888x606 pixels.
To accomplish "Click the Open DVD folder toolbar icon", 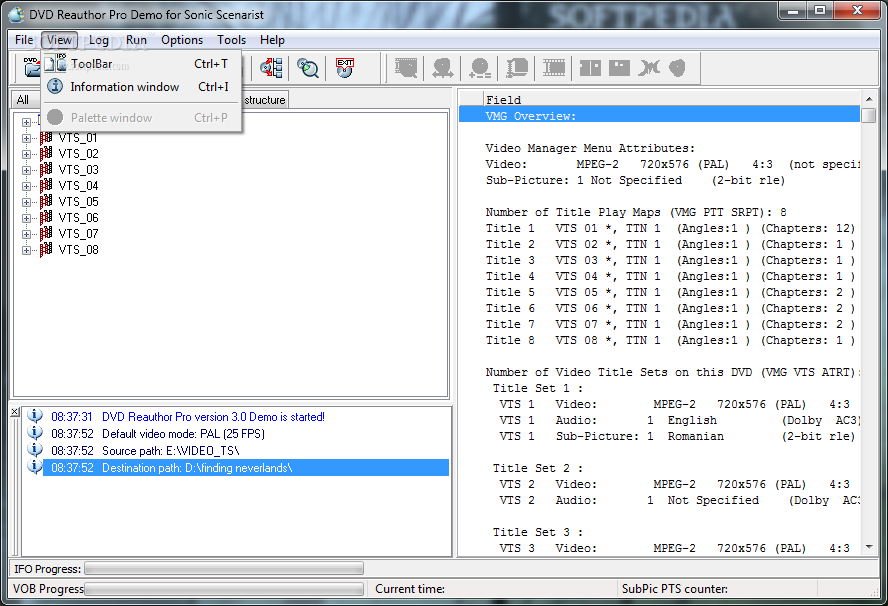I will point(31,68).
